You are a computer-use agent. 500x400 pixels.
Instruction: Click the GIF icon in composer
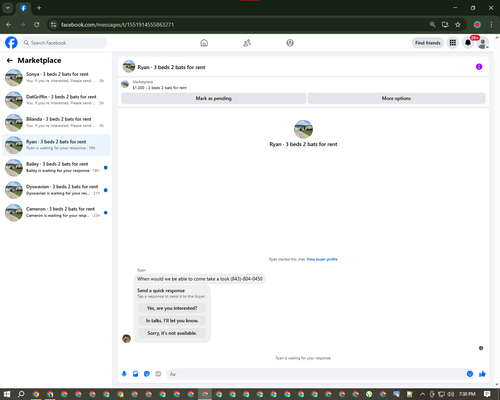pos(158,374)
